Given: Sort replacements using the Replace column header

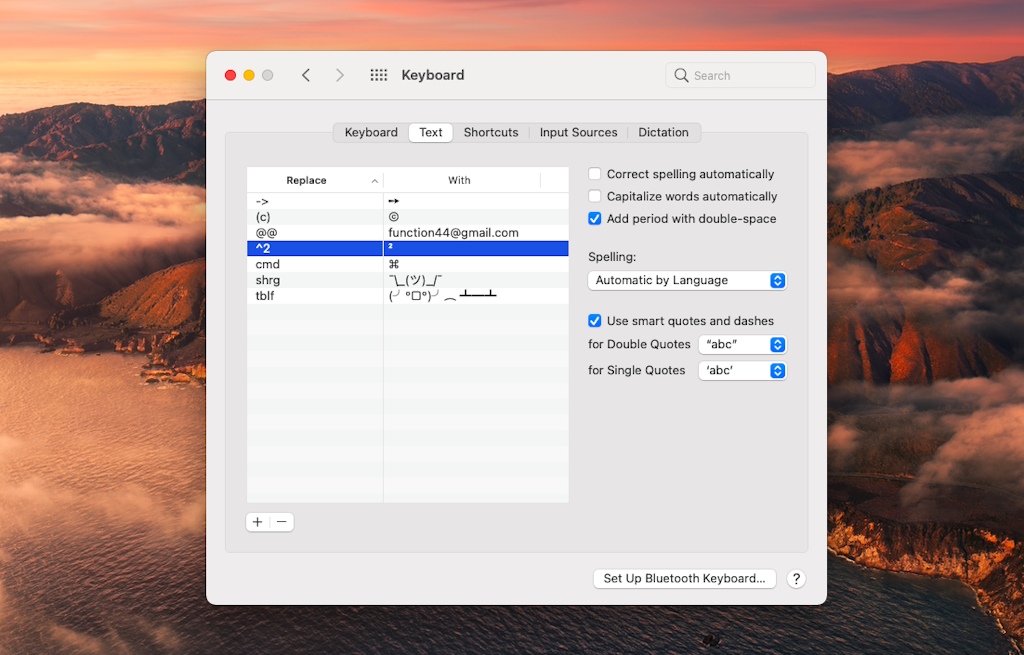Looking at the screenshot, I should click(x=307, y=180).
